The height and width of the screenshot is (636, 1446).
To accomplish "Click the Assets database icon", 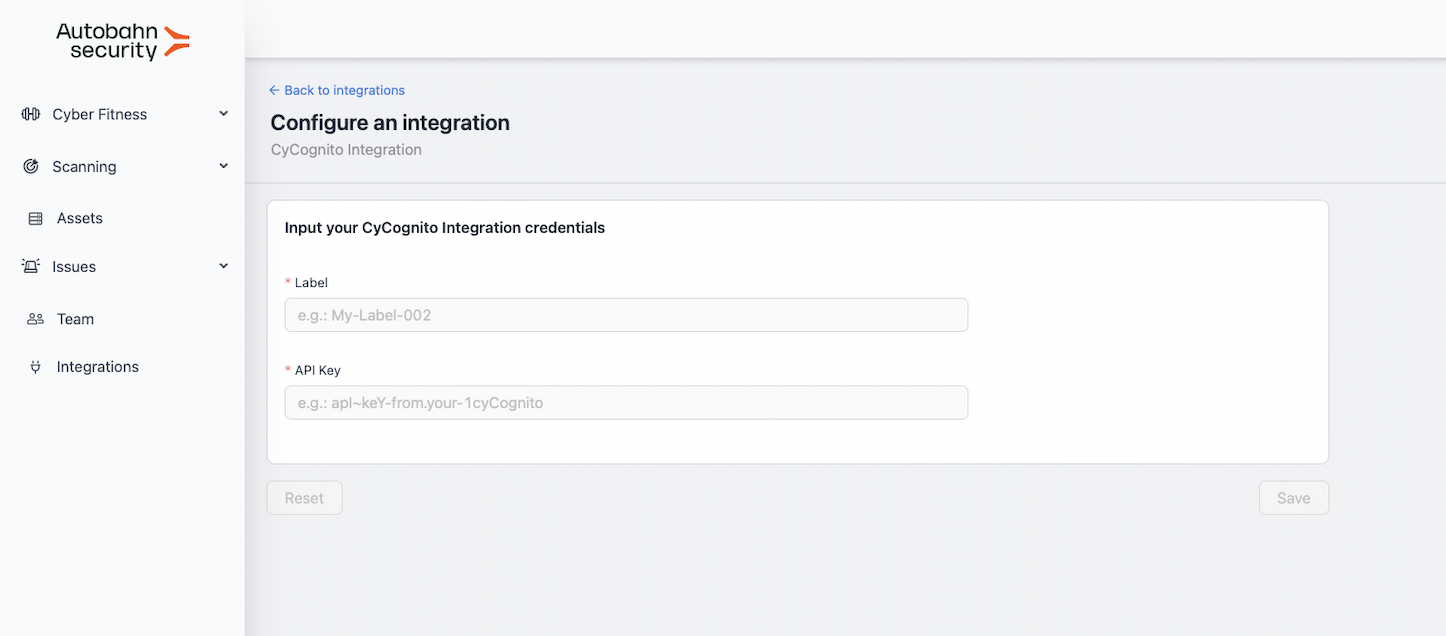I will tap(36, 218).
